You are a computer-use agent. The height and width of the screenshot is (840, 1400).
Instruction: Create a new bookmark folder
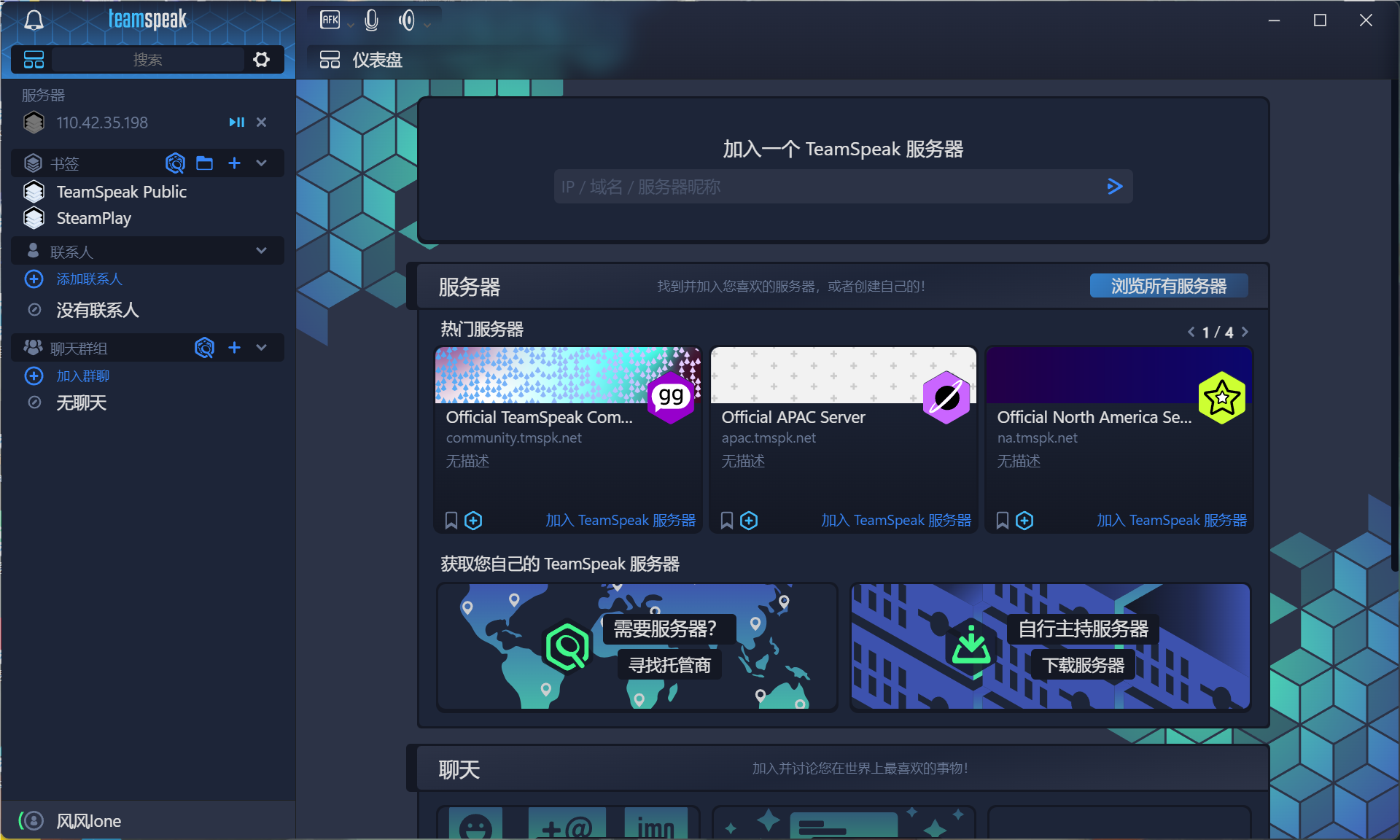[205, 163]
